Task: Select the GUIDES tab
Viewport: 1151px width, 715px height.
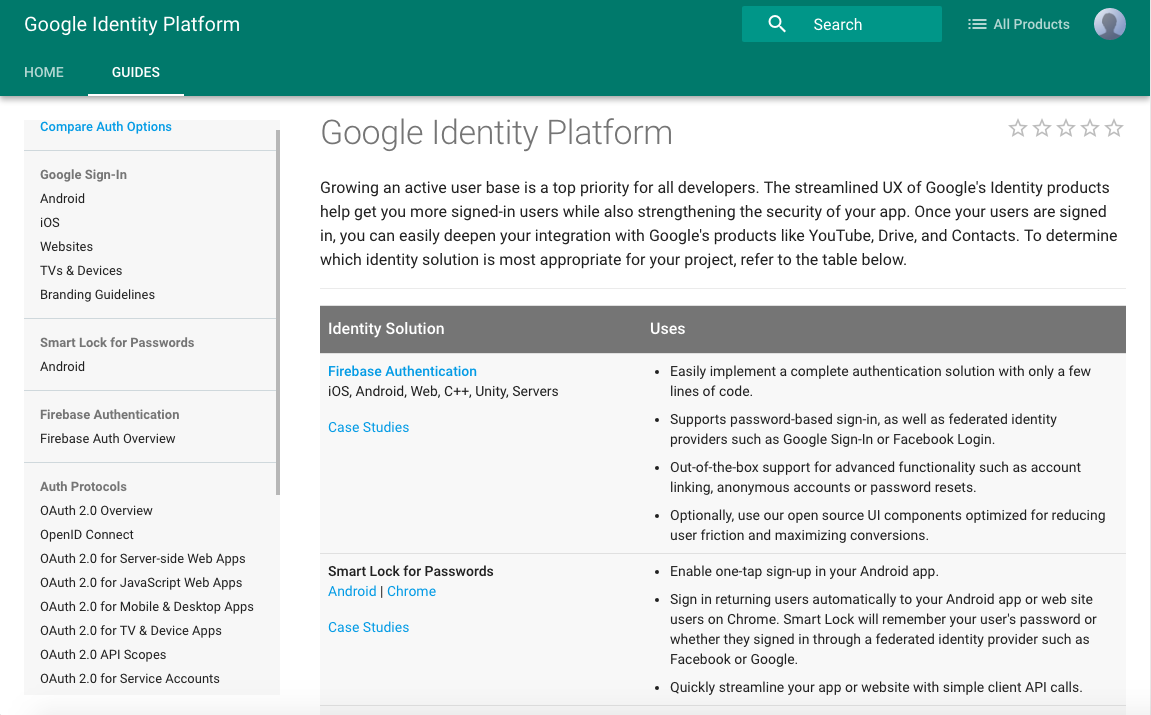Action: point(136,72)
